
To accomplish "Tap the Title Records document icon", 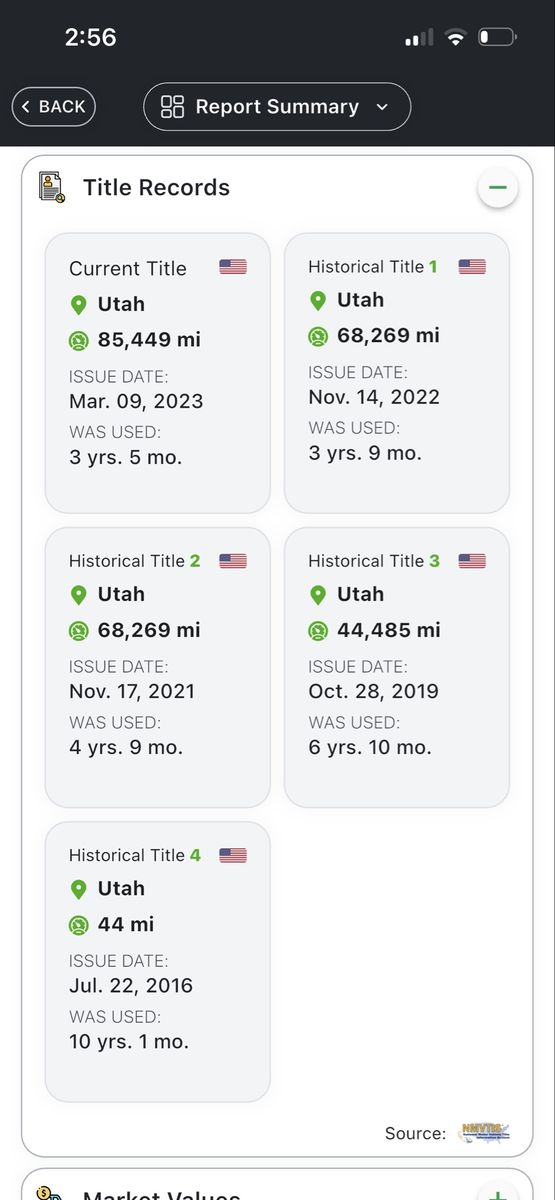I will pos(52,187).
